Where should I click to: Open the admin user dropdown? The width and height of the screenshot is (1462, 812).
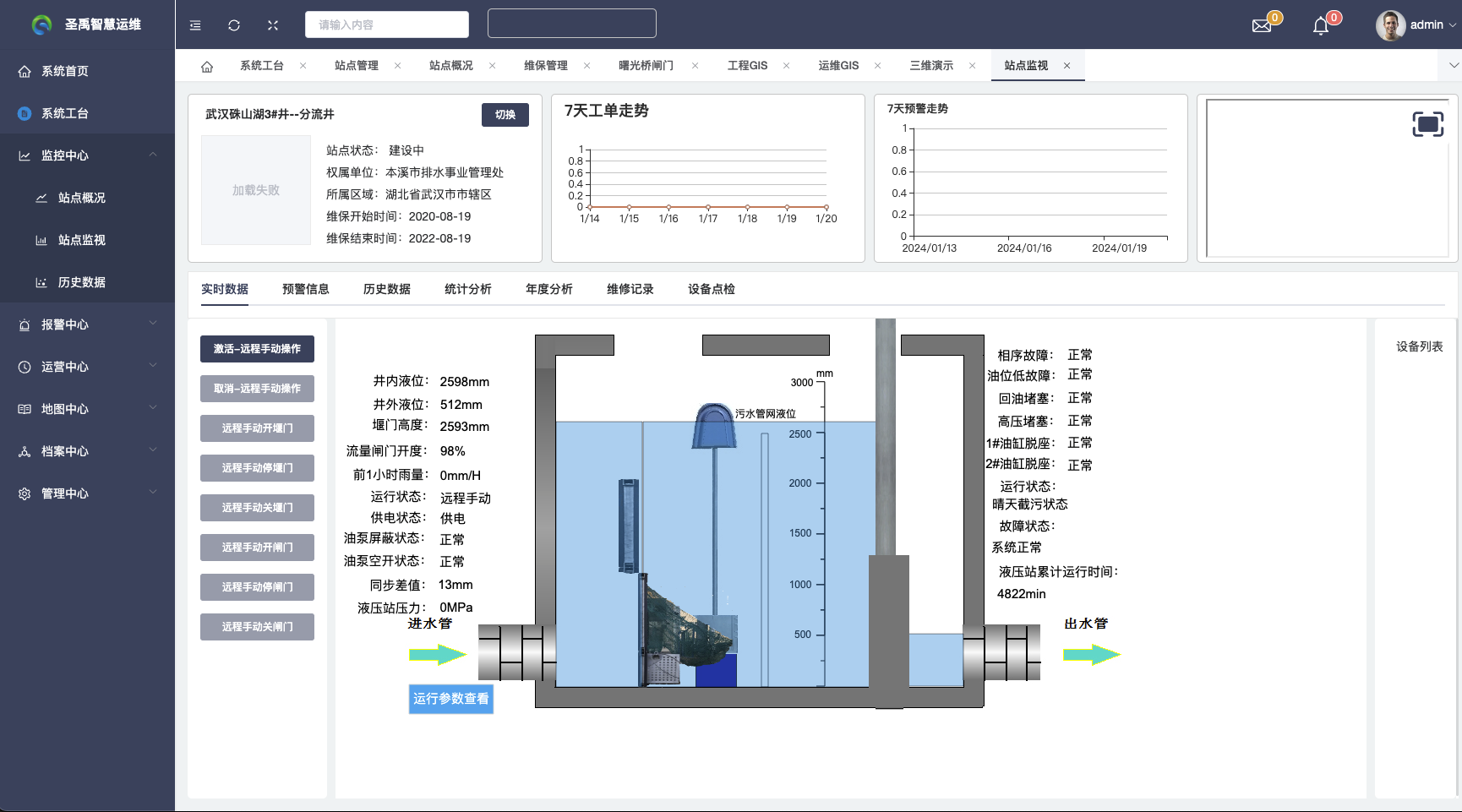click(x=1416, y=25)
